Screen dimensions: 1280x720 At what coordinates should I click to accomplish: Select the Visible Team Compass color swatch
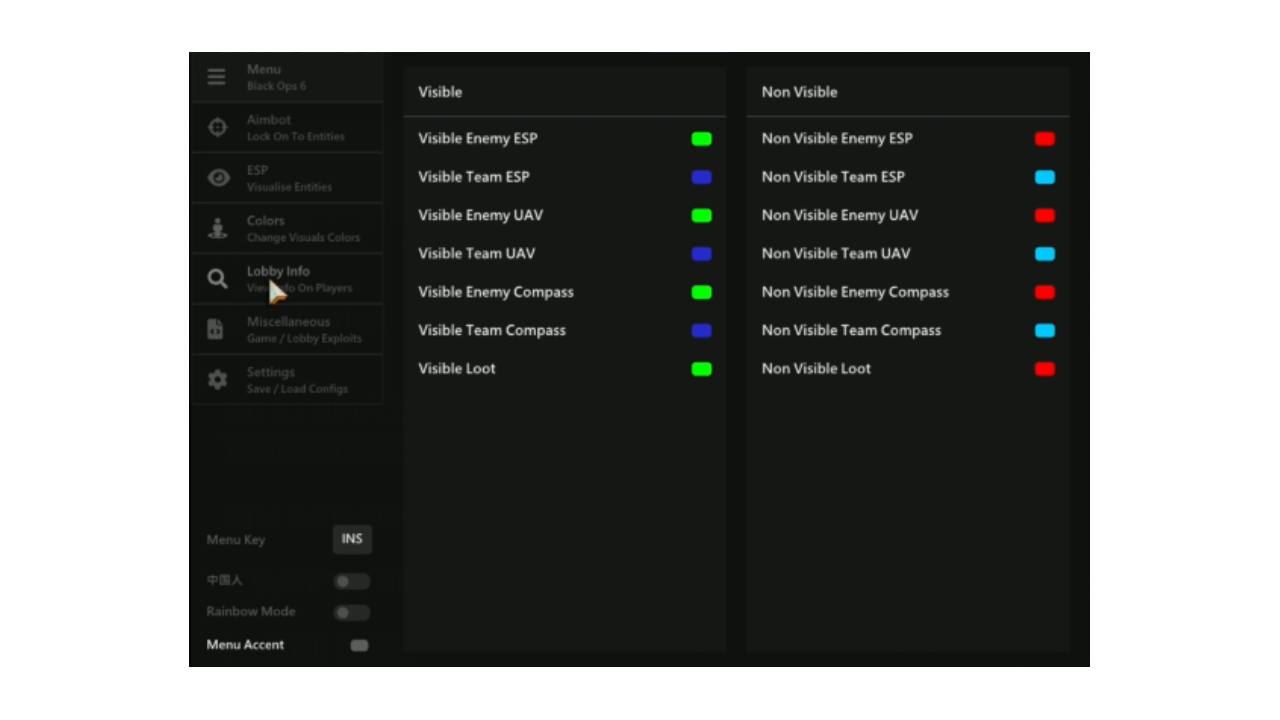point(702,330)
